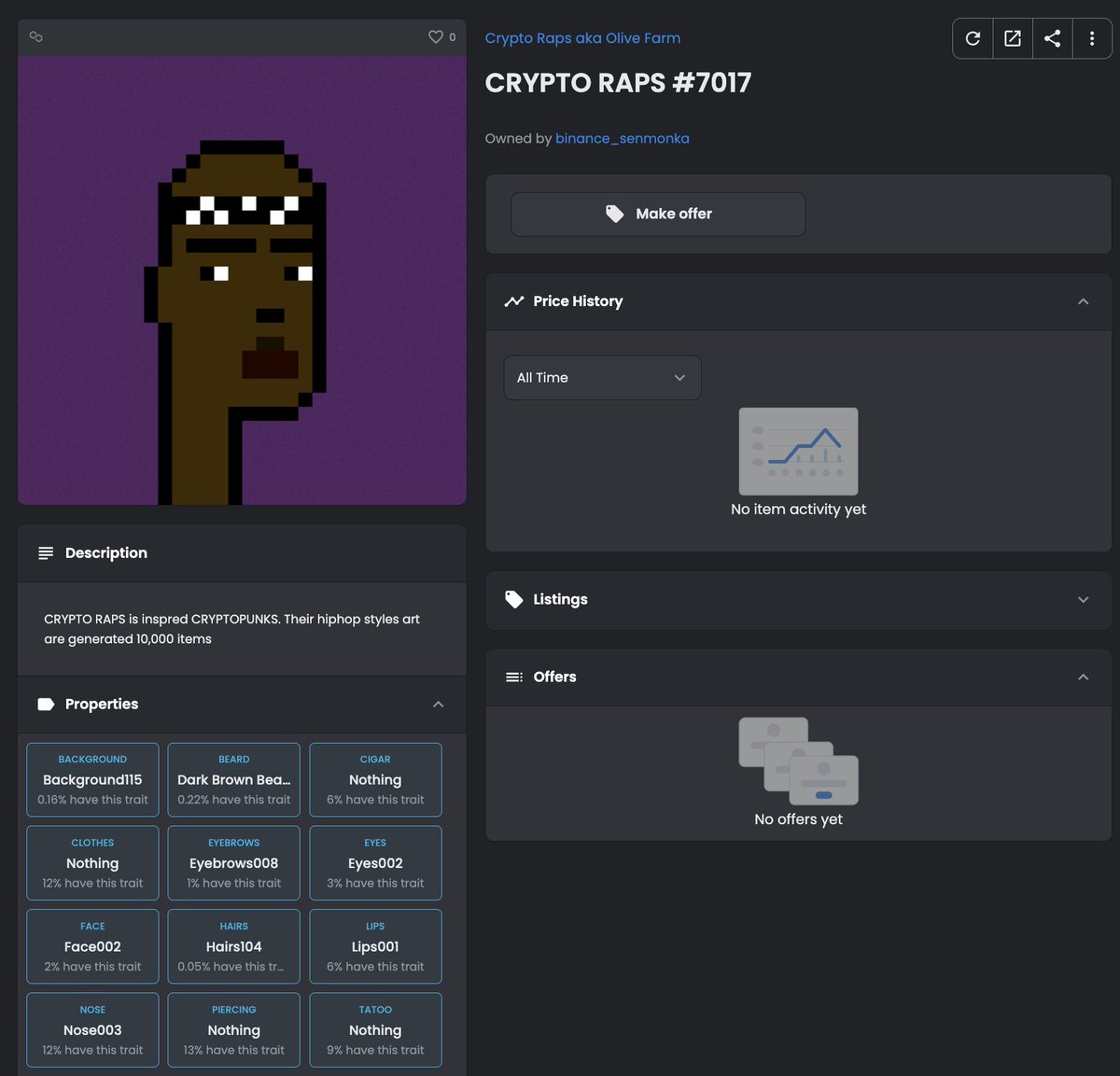1120x1076 pixels.
Task: Select the Dark Brown Beard property card
Action: coord(233,780)
